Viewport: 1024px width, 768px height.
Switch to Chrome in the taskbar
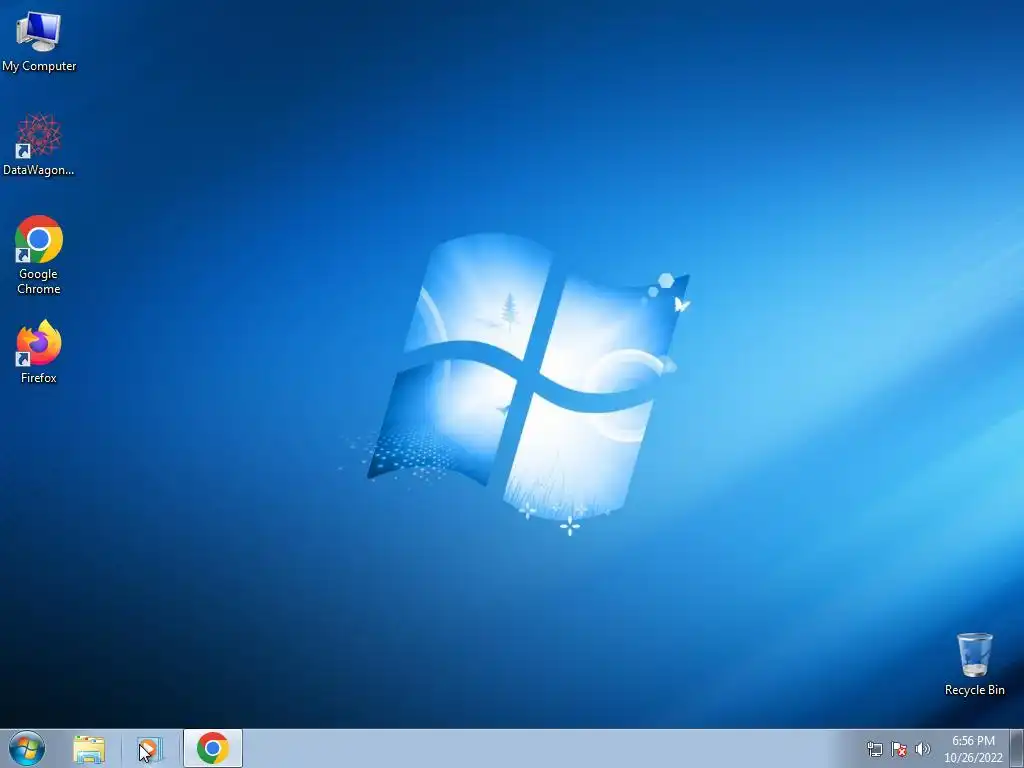[212, 748]
